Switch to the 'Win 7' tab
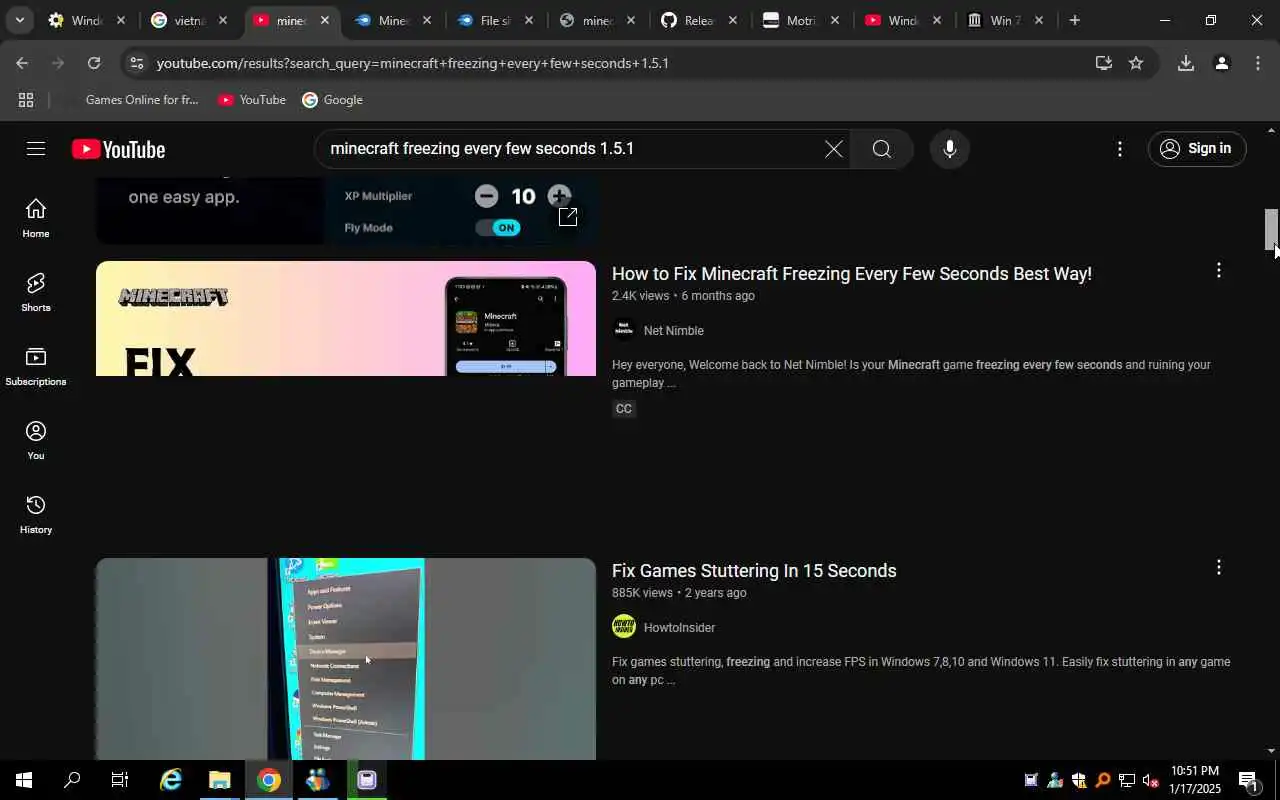 (1003, 20)
